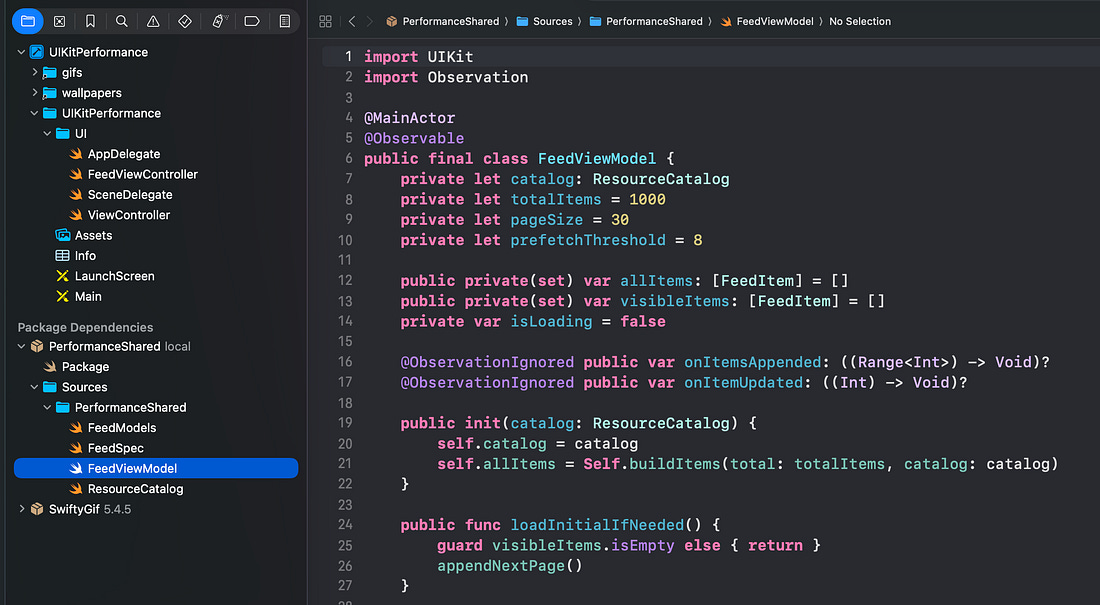Expand the gifs folder
1100x605 pixels.
point(34,72)
